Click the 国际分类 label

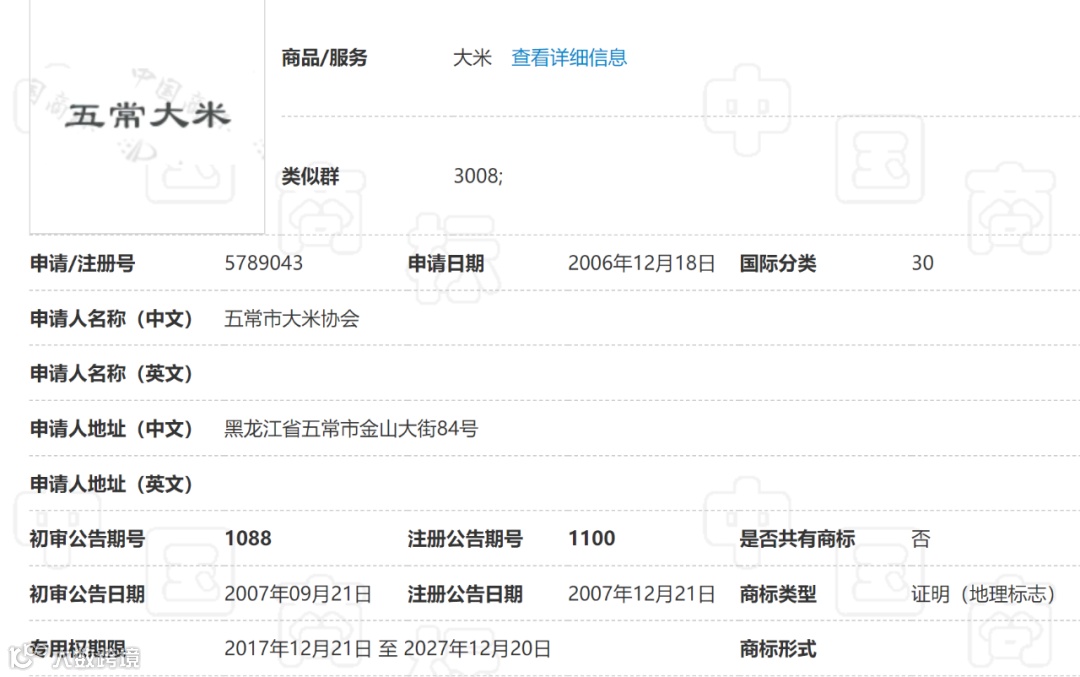(778, 263)
